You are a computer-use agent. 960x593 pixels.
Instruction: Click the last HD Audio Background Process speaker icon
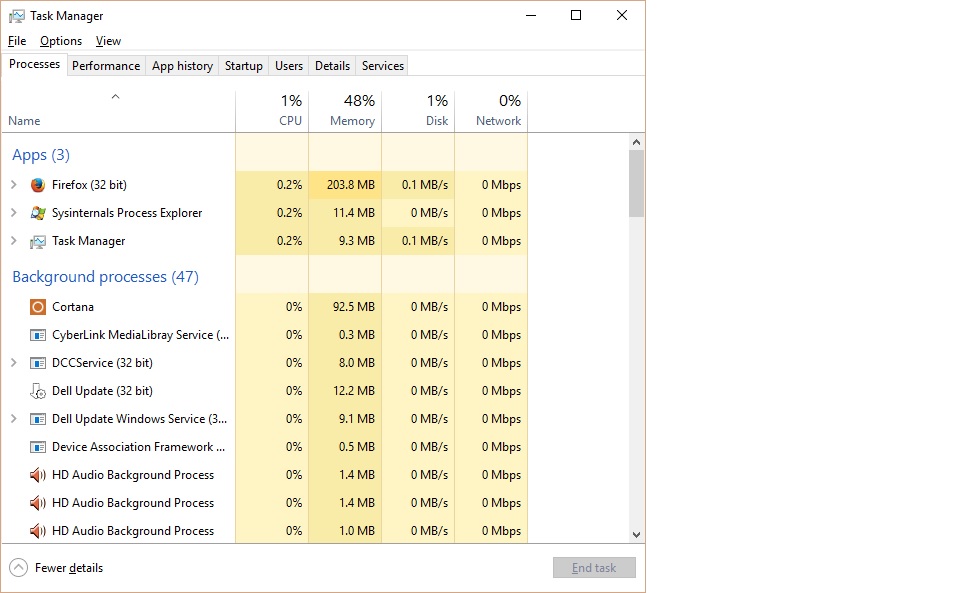click(38, 531)
